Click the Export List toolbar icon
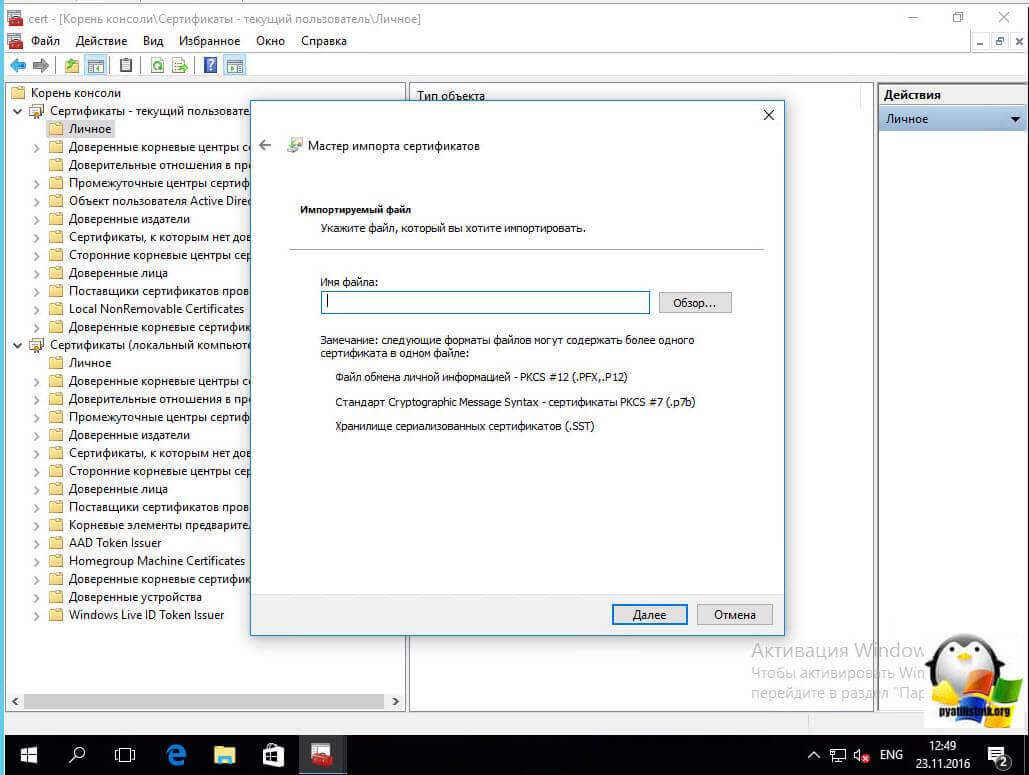1029x775 pixels. click(180, 66)
